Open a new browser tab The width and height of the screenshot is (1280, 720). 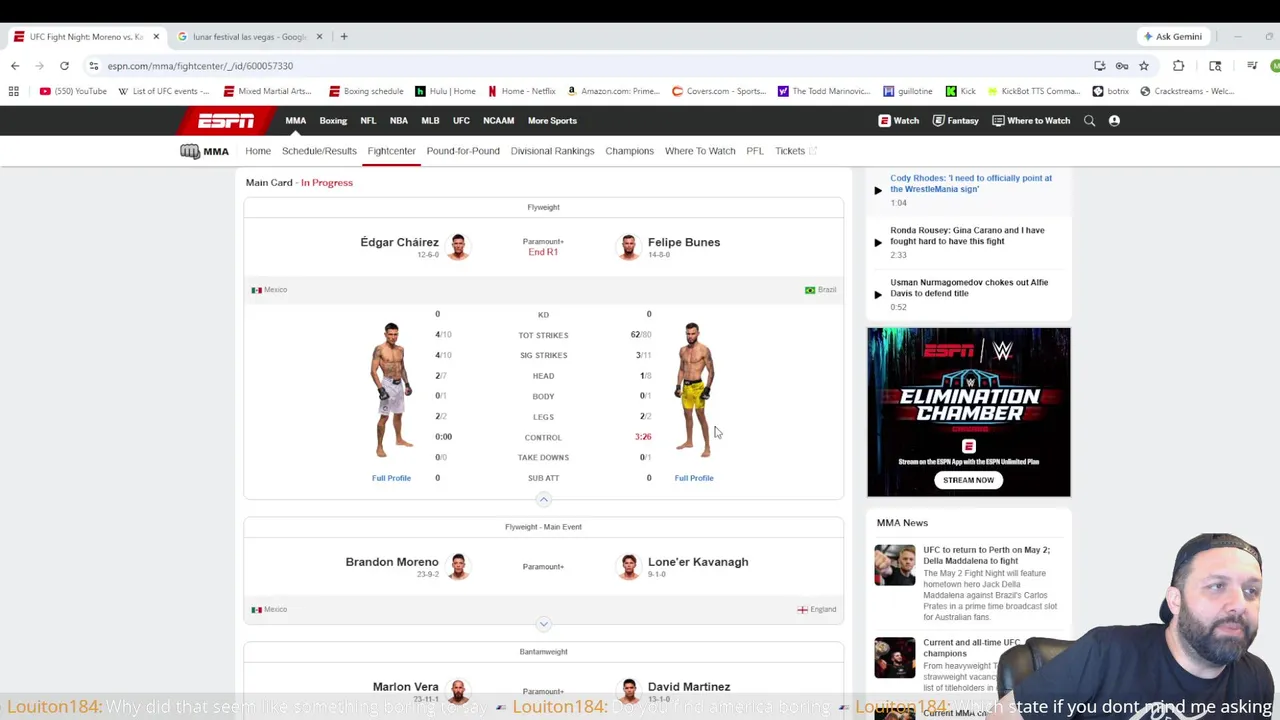(x=344, y=37)
